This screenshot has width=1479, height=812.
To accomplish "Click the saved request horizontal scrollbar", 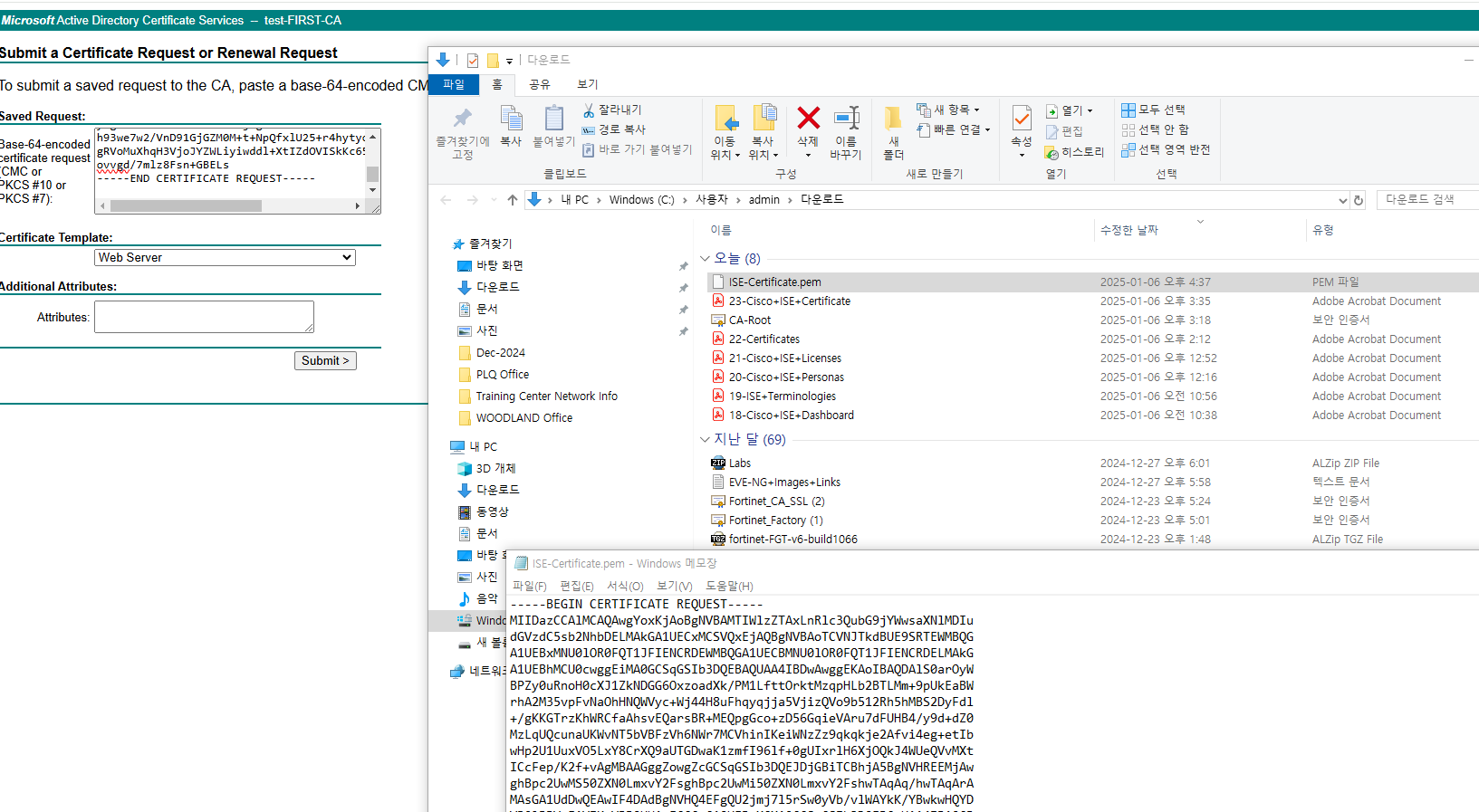I will 230,206.
